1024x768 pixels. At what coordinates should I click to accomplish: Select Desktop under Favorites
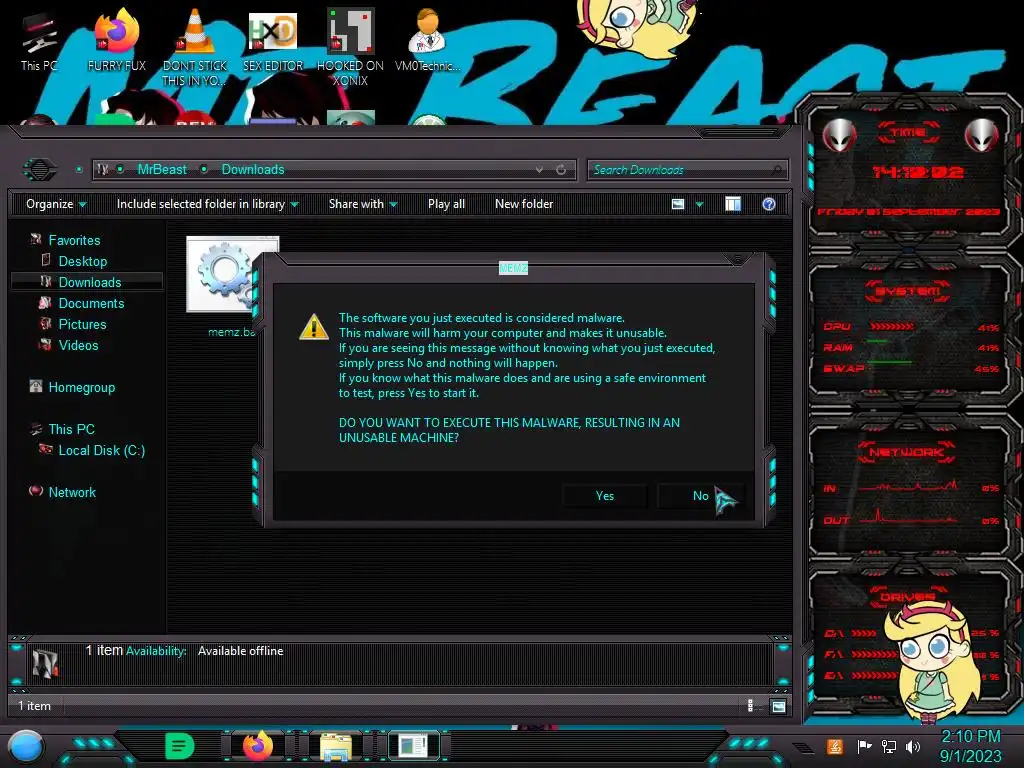(82, 261)
